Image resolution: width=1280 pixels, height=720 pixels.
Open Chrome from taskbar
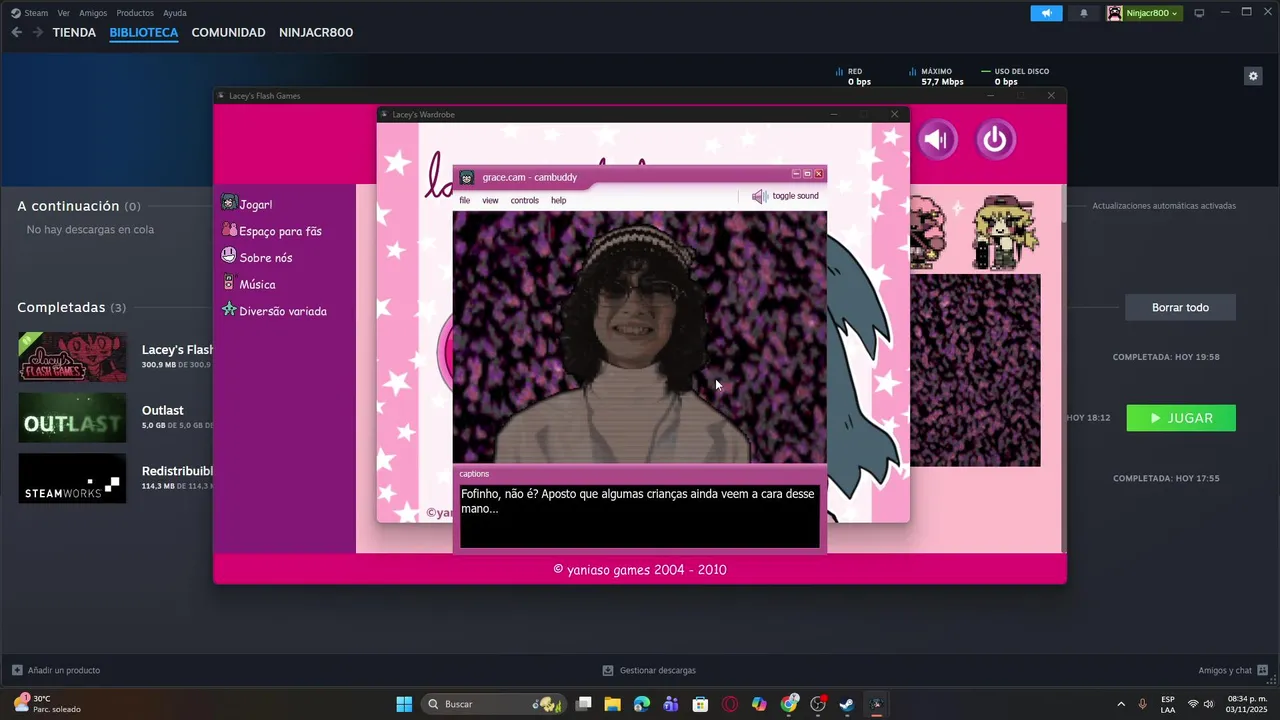pos(789,704)
